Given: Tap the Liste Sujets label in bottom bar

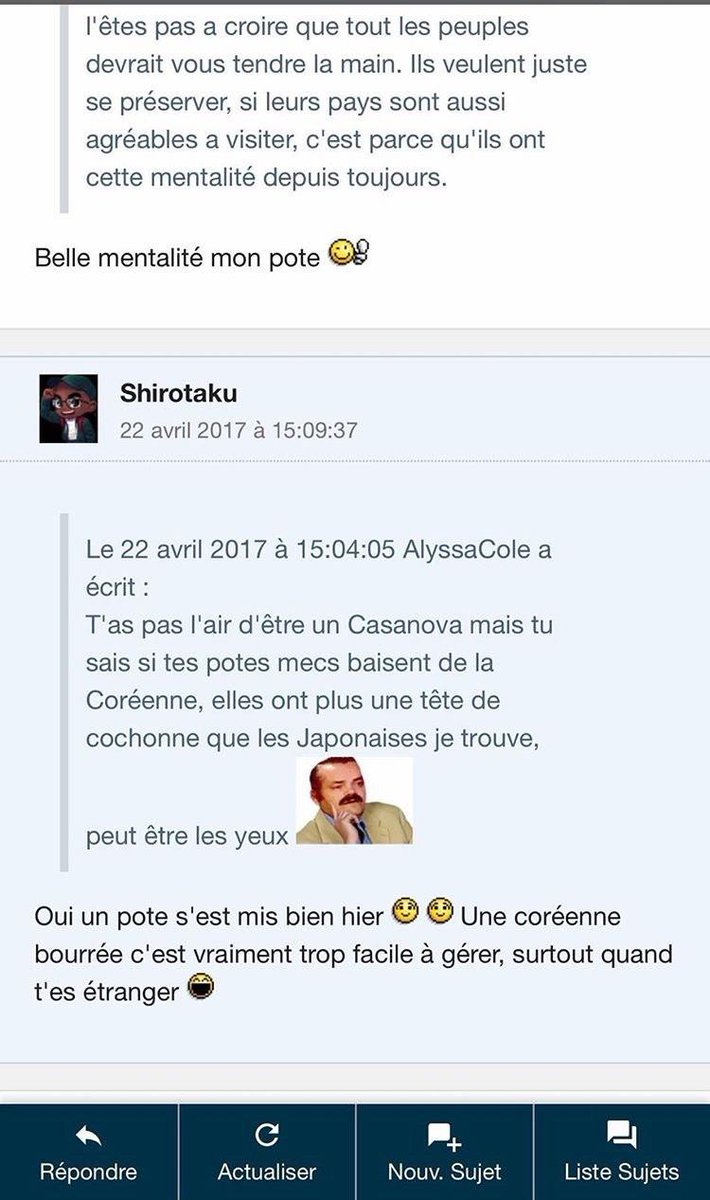Looking at the screenshot, I should (622, 1172).
